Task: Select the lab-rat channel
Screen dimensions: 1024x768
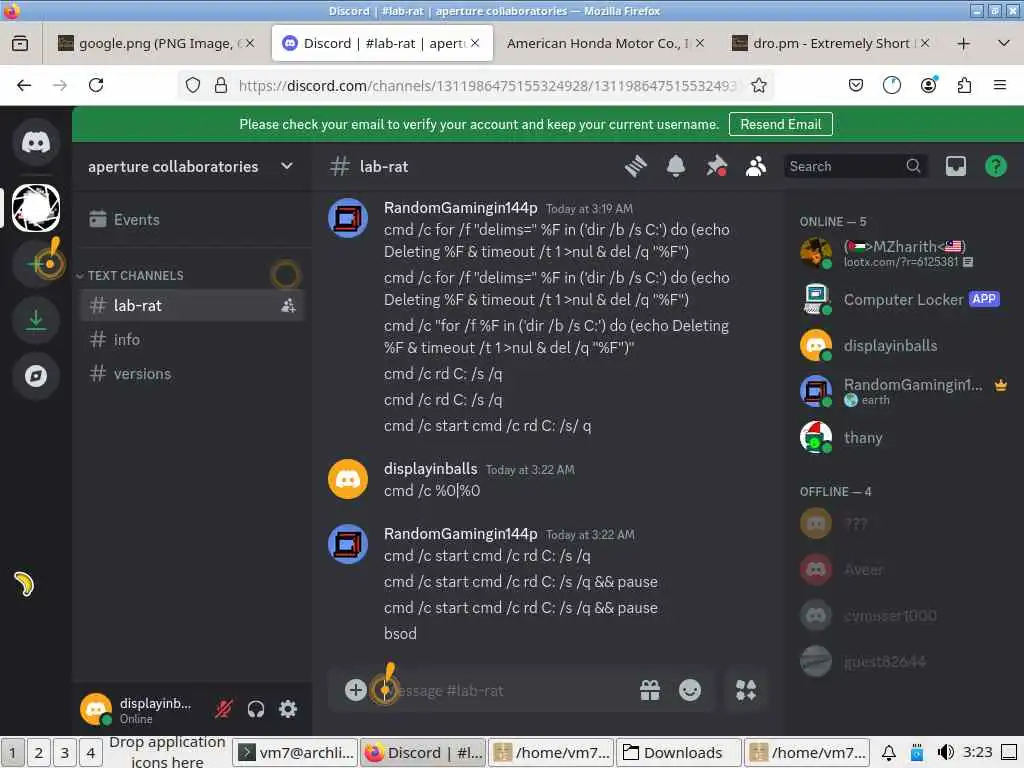Action: coord(192,305)
